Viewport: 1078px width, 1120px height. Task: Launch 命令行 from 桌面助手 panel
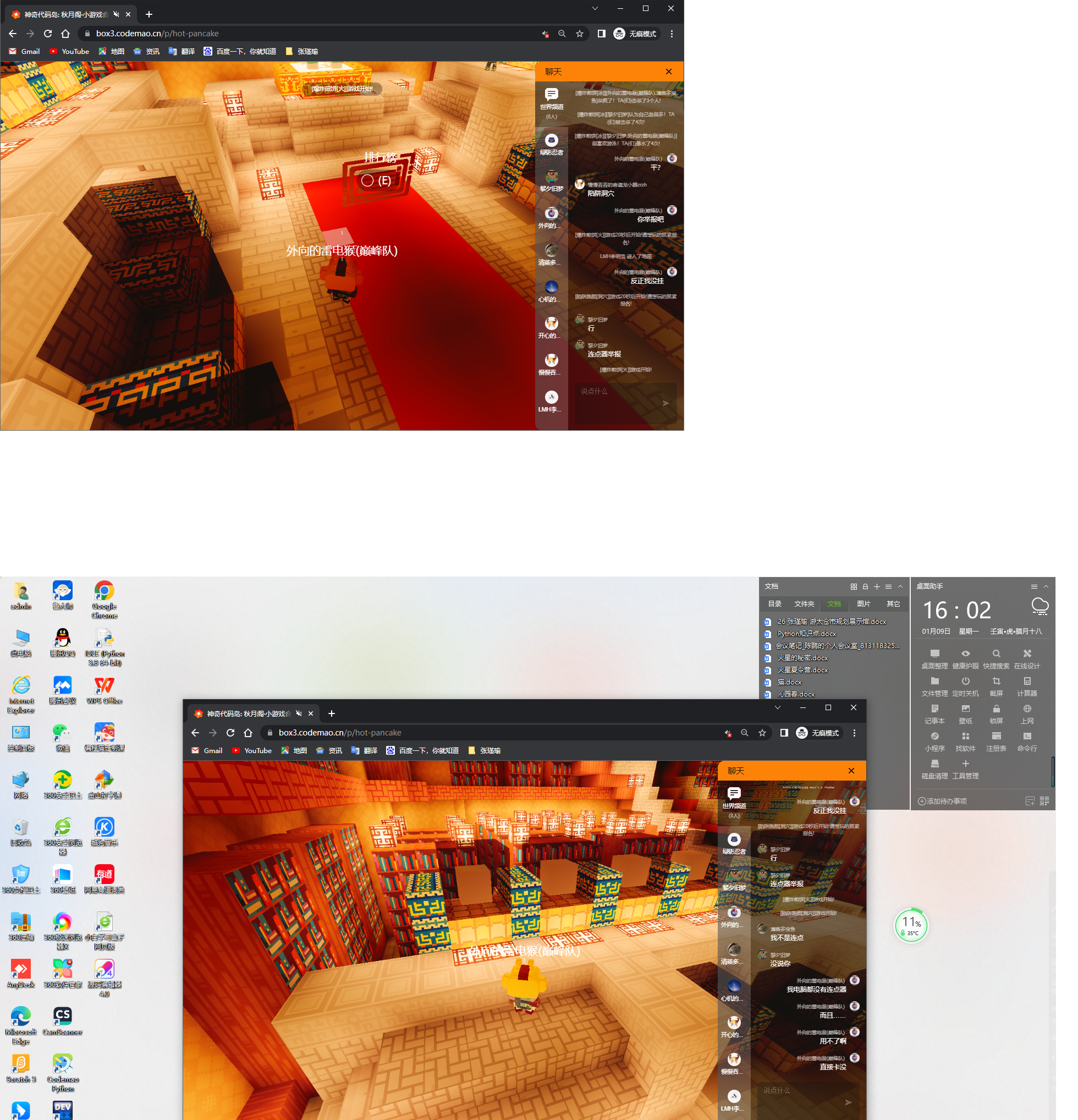click(1027, 741)
